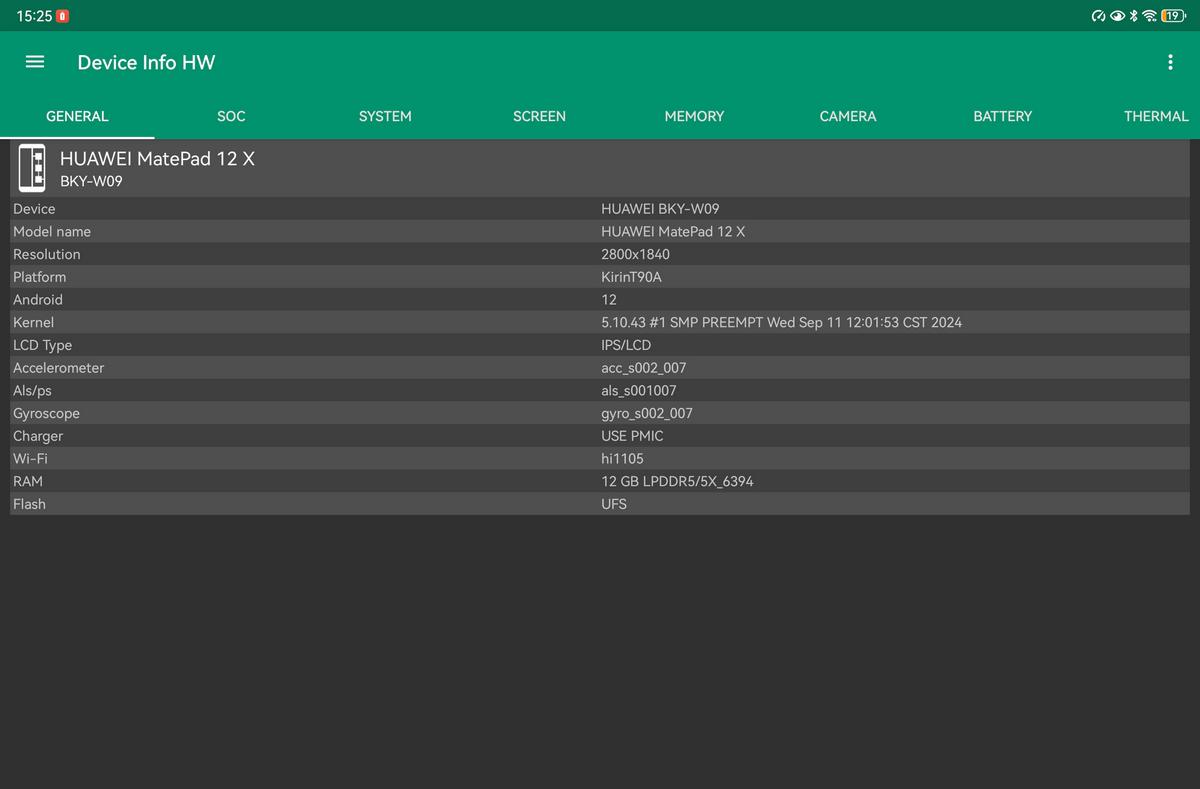Tap the HUAWEI MatePad 12 X header
The height and width of the screenshot is (789, 1200).
coord(157,158)
